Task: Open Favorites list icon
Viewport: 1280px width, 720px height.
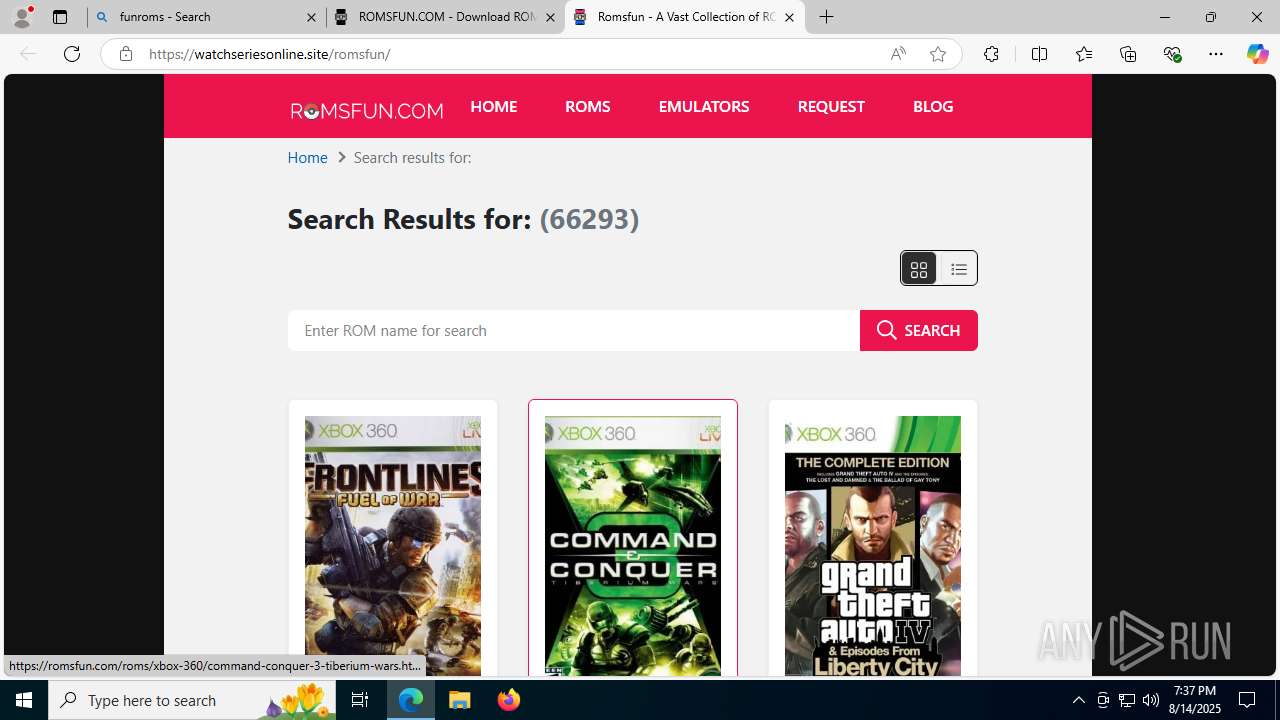Action: (1084, 54)
